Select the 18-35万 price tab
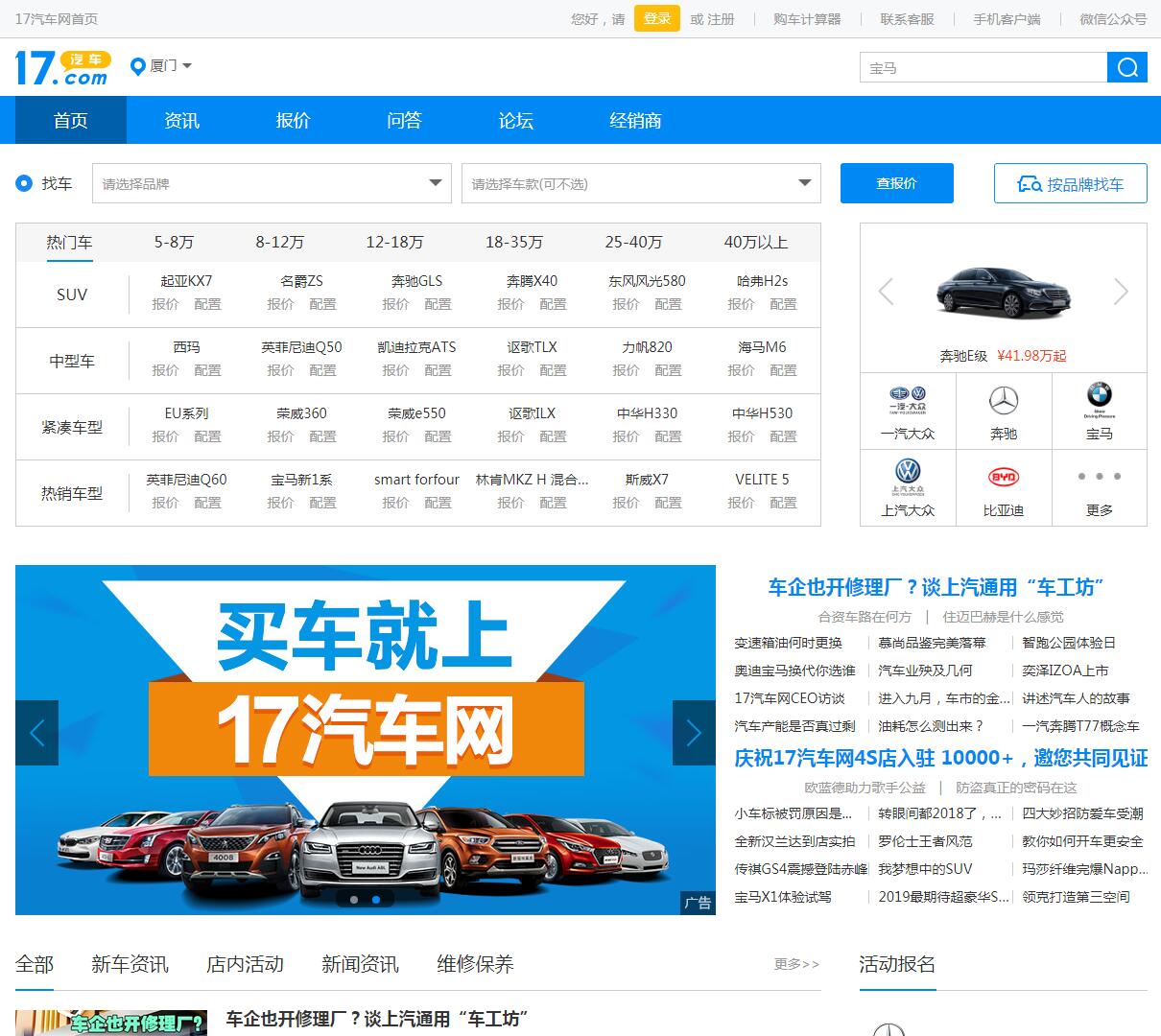Image resolution: width=1161 pixels, height=1036 pixels. (x=514, y=243)
